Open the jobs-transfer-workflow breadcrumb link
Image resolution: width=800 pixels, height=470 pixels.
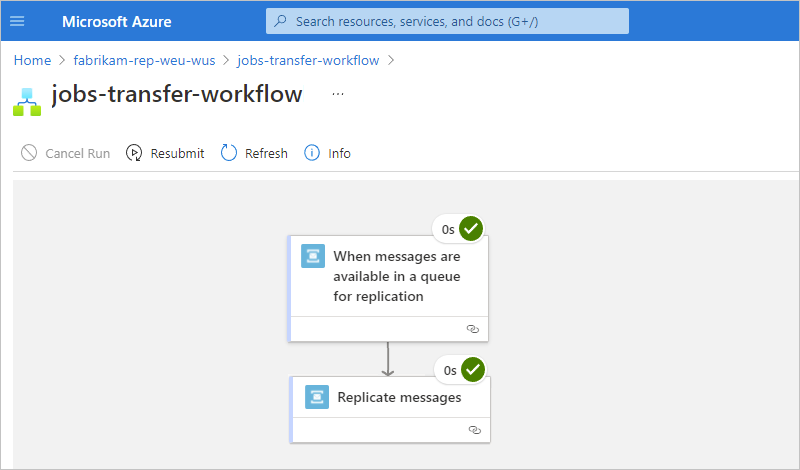[308, 60]
